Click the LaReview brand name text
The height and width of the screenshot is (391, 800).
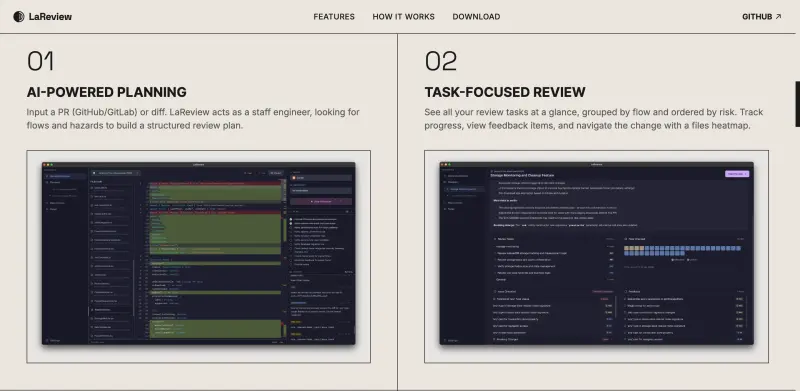(50, 17)
